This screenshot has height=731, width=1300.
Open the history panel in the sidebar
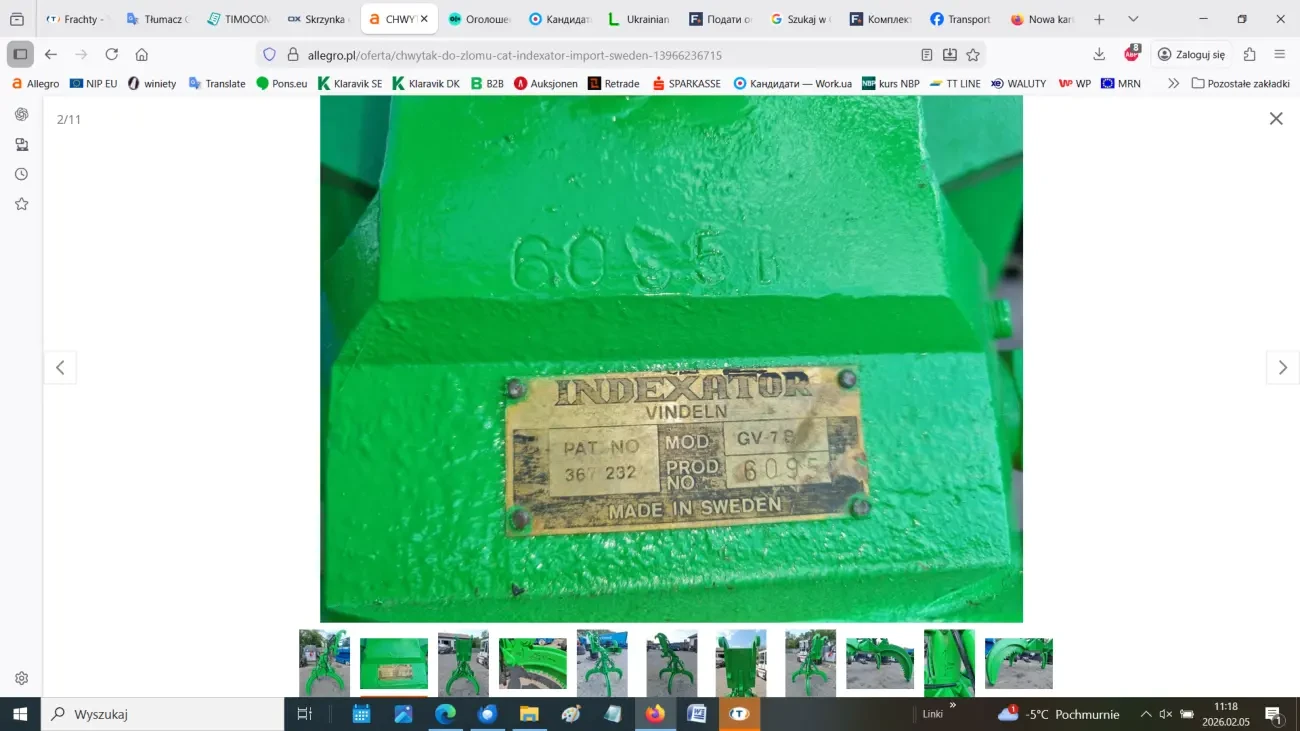pos(21,174)
